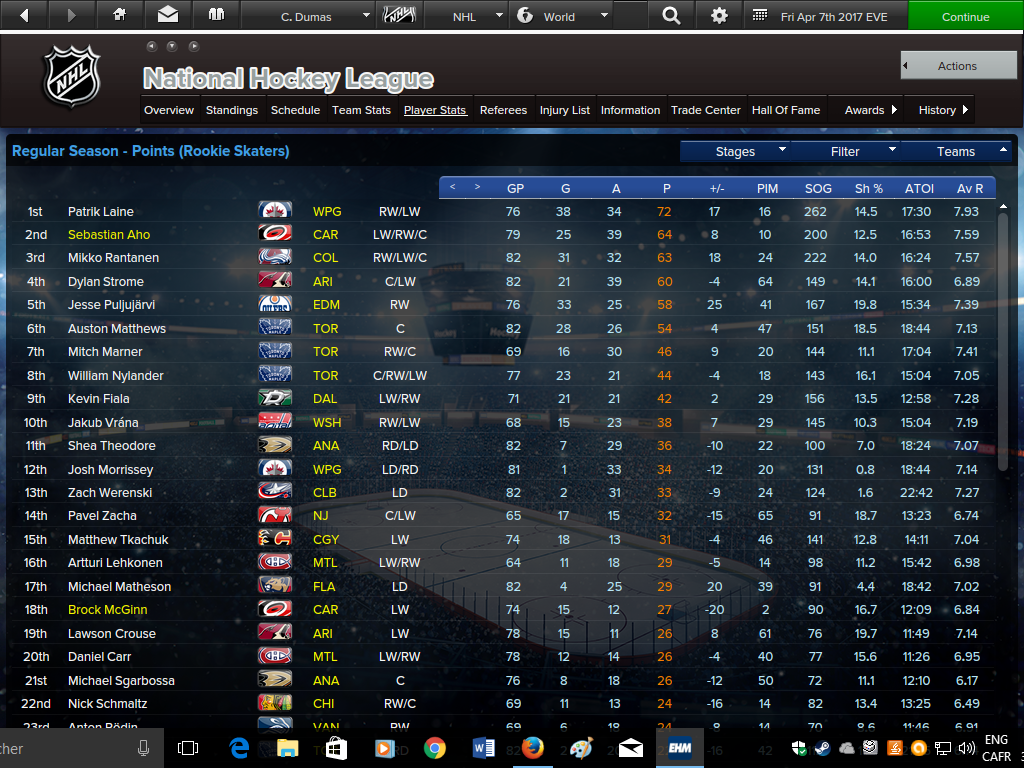This screenshot has width=1024, height=768.
Task: Click the Capitals logo beside Jakub Vrána
Action: pos(275,422)
